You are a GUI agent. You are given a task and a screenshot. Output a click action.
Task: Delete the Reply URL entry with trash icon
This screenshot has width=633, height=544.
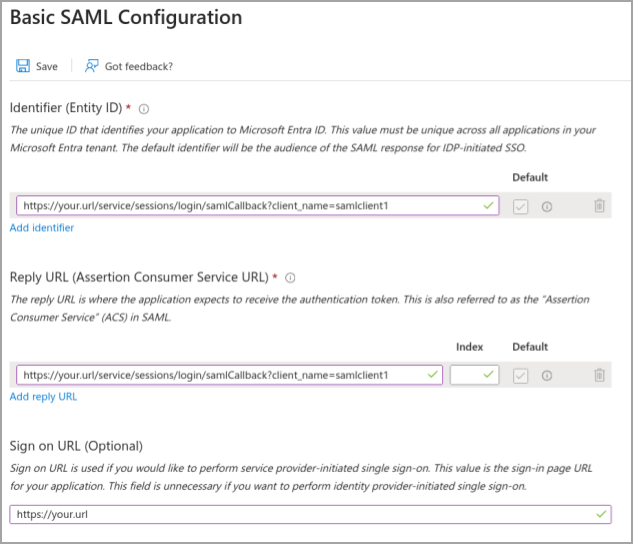coord(599,375)
